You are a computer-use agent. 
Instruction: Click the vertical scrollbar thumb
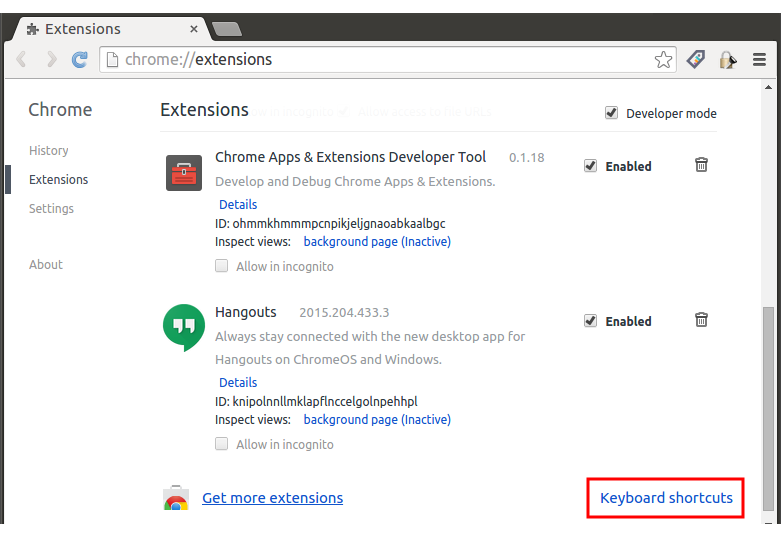click(769, 409)
